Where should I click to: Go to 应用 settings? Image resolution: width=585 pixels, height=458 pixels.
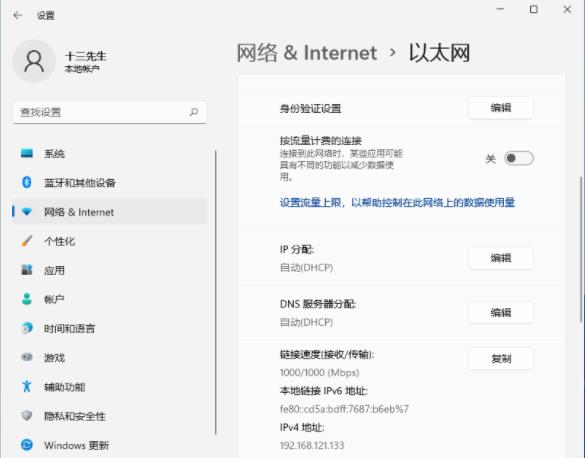point(110,270)
